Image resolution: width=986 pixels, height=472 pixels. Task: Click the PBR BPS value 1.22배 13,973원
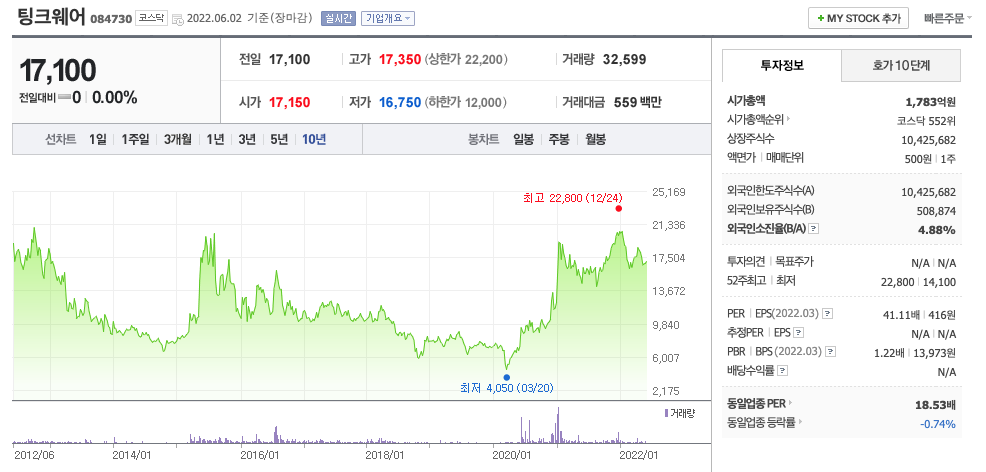click(915, 353)
